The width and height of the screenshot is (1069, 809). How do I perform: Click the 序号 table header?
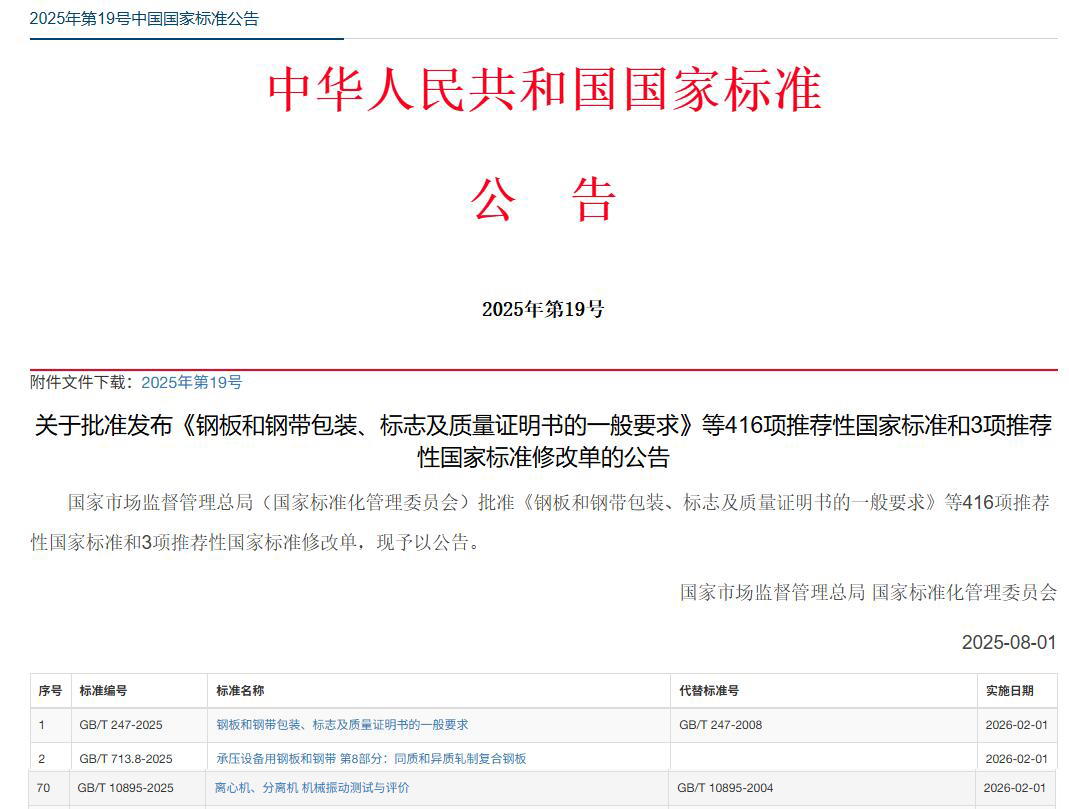click(48, 690)
